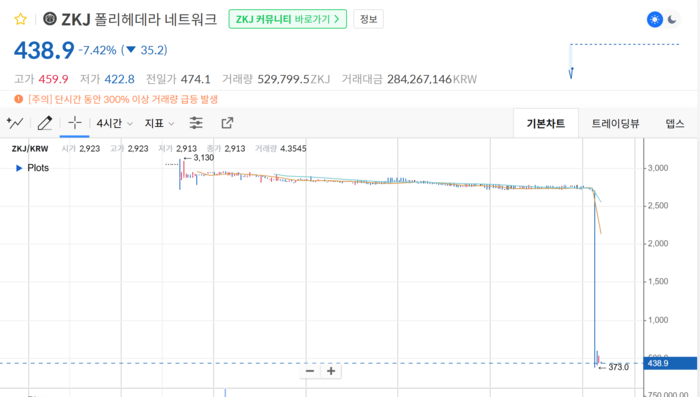Click the 정보 info button
700x397 pixels.
click(368, 19)
